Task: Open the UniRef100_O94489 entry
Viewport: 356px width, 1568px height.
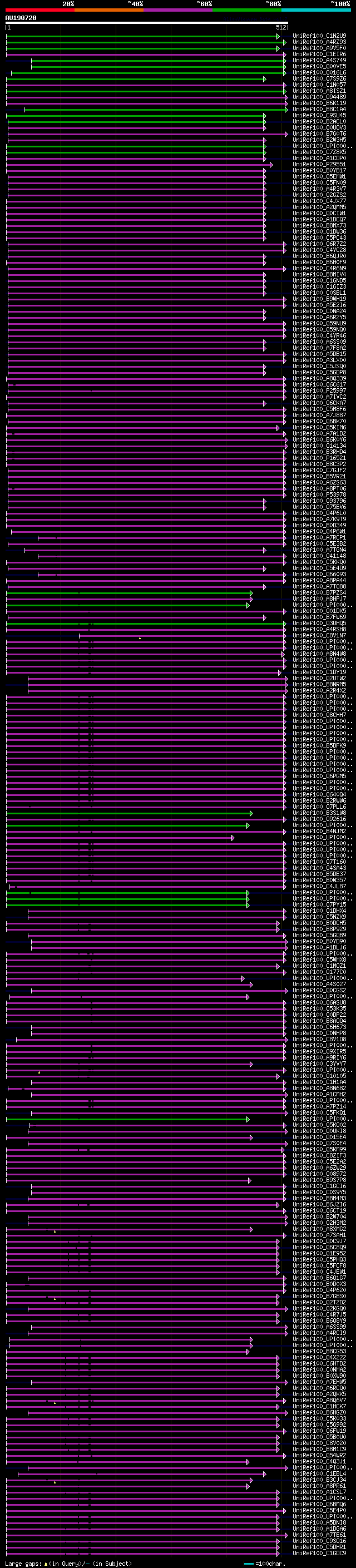Action: pyautogui.click(x=319, y=97)
